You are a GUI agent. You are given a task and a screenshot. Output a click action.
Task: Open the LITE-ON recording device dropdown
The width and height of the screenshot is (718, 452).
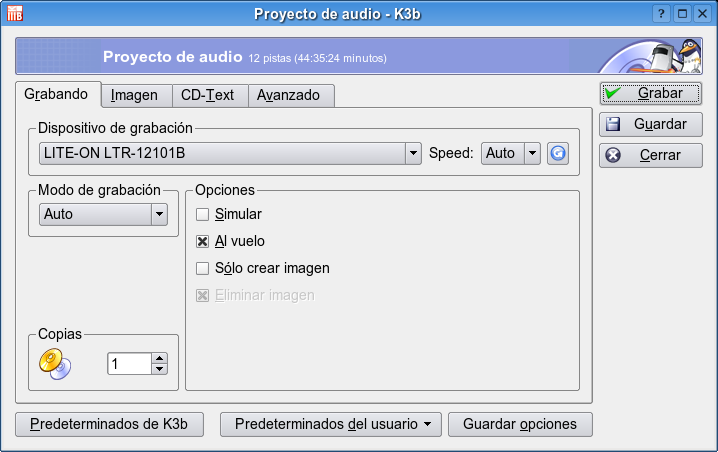click(x=413, y=153)
